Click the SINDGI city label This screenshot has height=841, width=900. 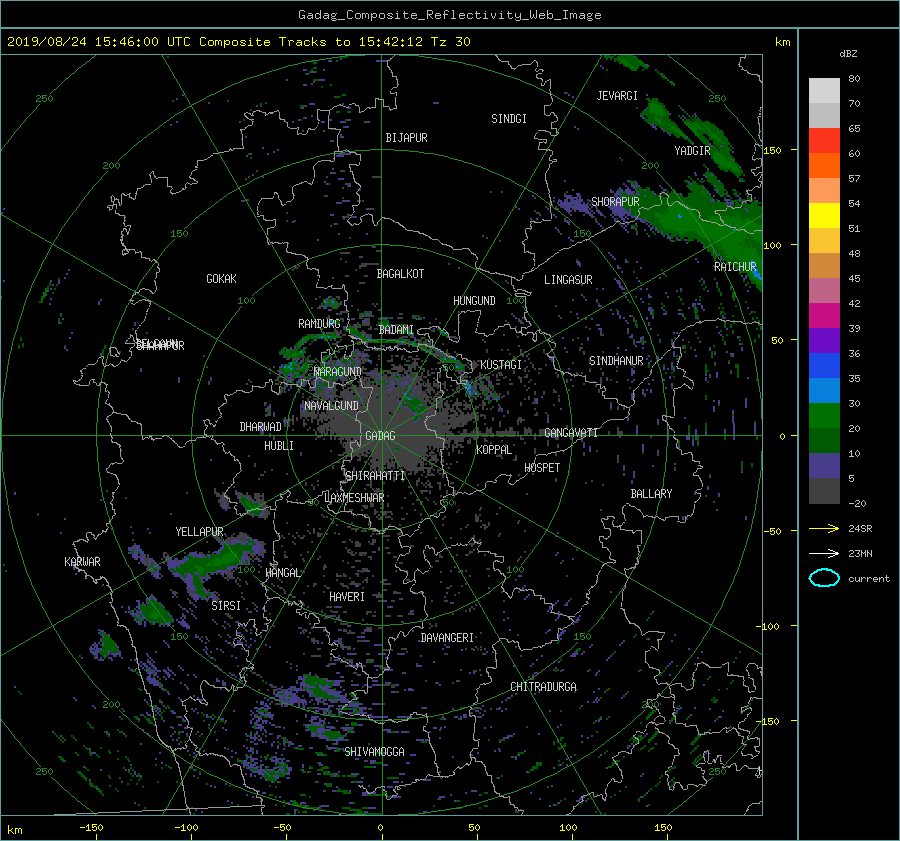(509, 119)
